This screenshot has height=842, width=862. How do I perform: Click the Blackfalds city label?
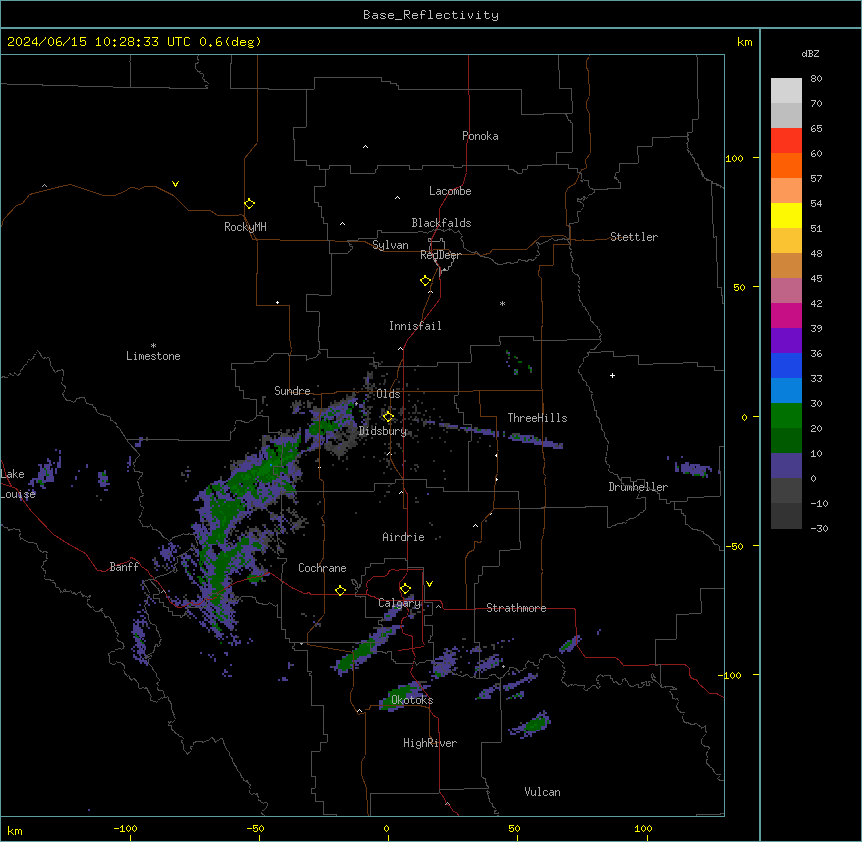click(441, 223)
